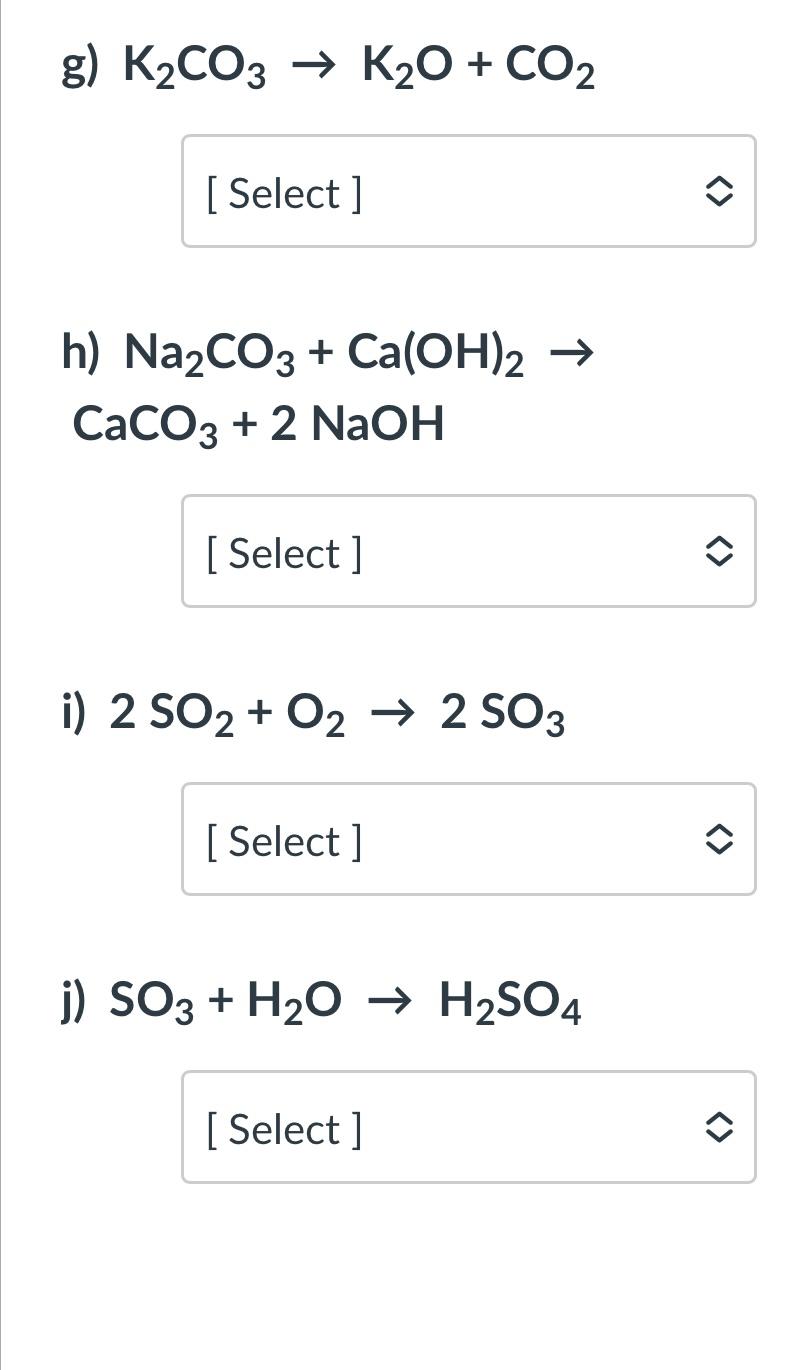
Task: Open the [ Select ] dropdown below equation i
Action: 468,839
